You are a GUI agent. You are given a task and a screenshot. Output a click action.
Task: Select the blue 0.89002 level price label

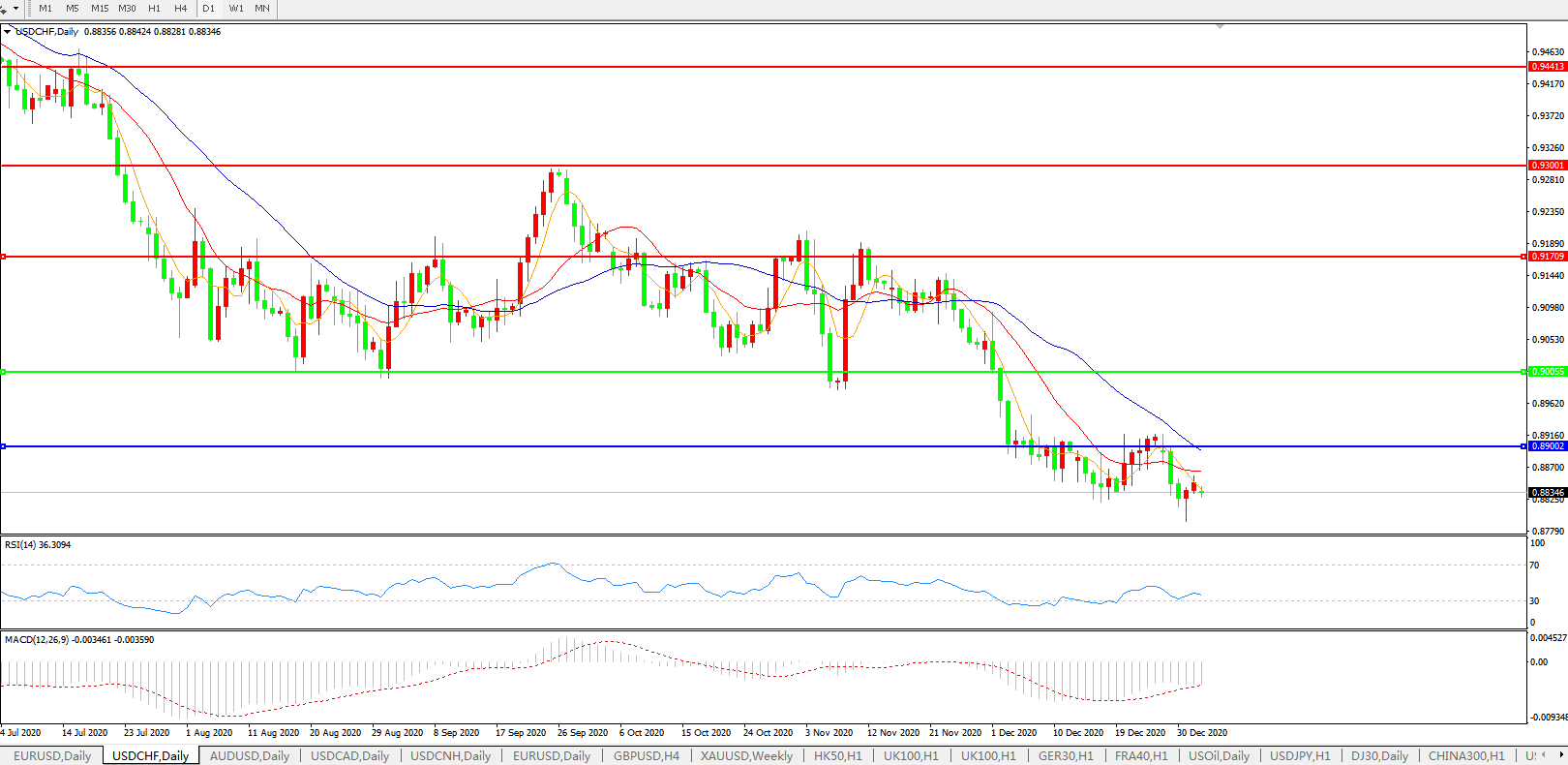click(1547, 446)
